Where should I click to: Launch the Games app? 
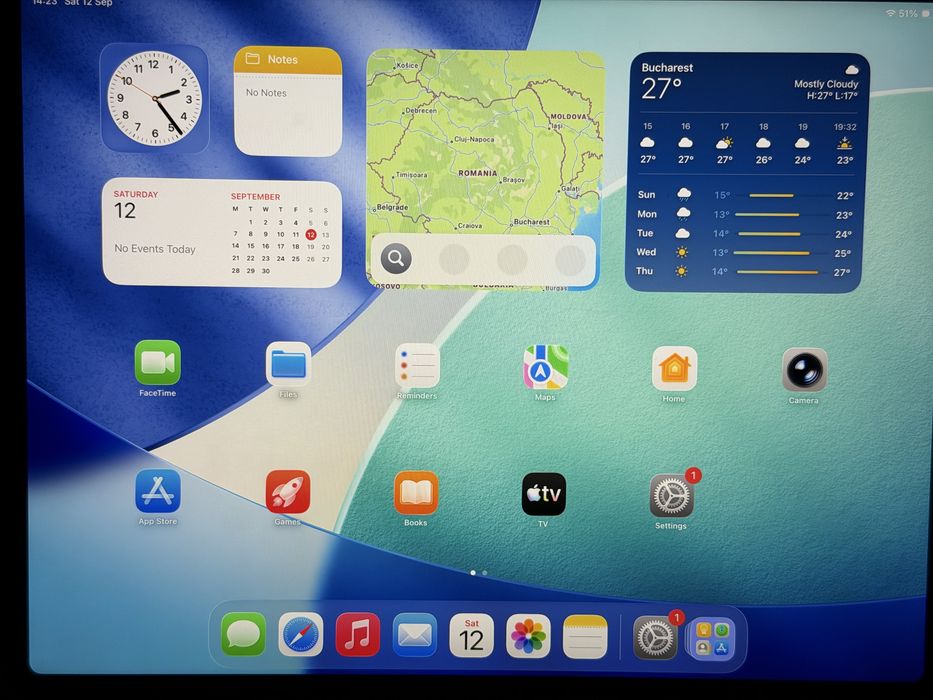[287, 492]
